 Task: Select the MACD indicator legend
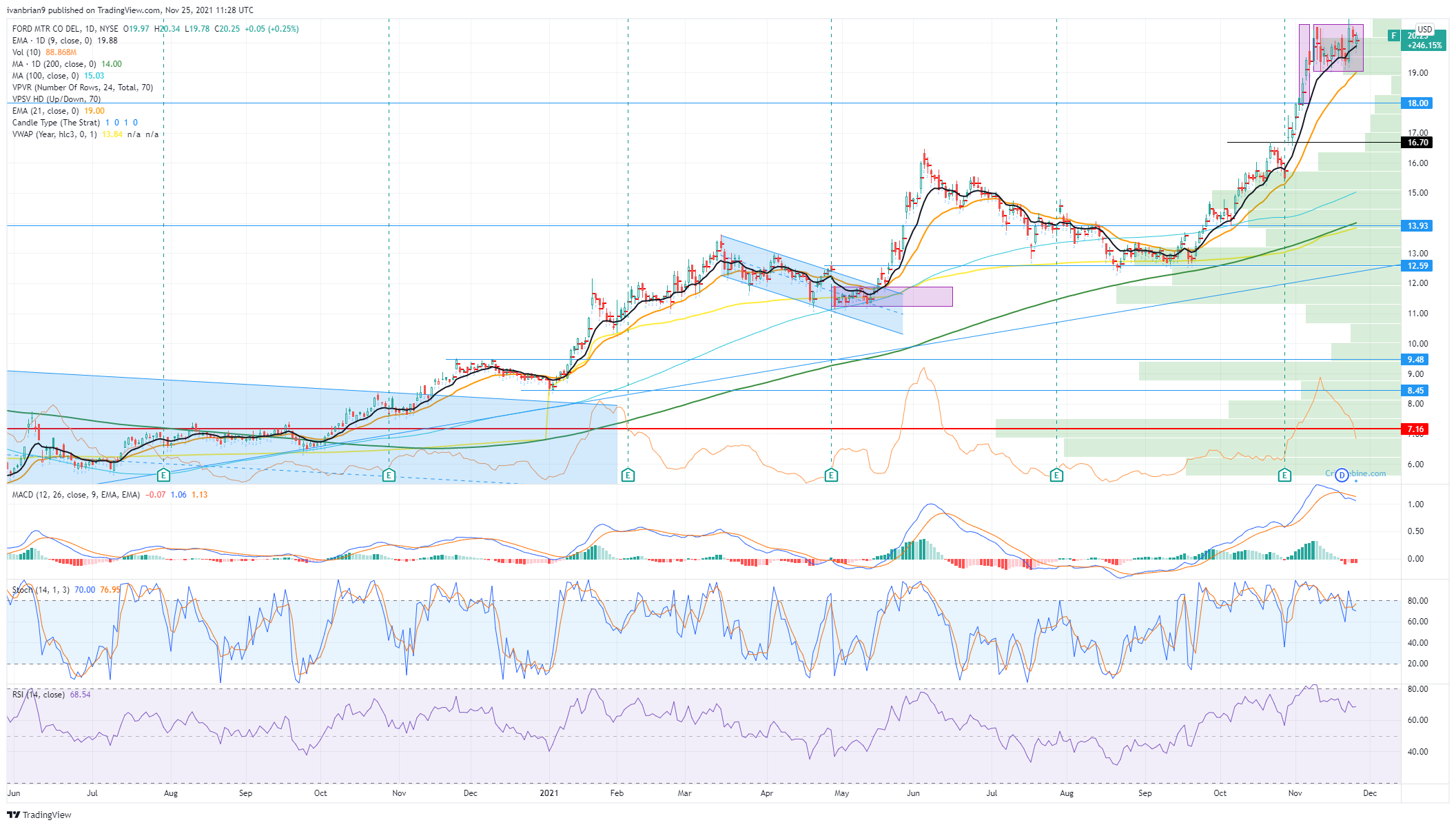coord(76,495)
